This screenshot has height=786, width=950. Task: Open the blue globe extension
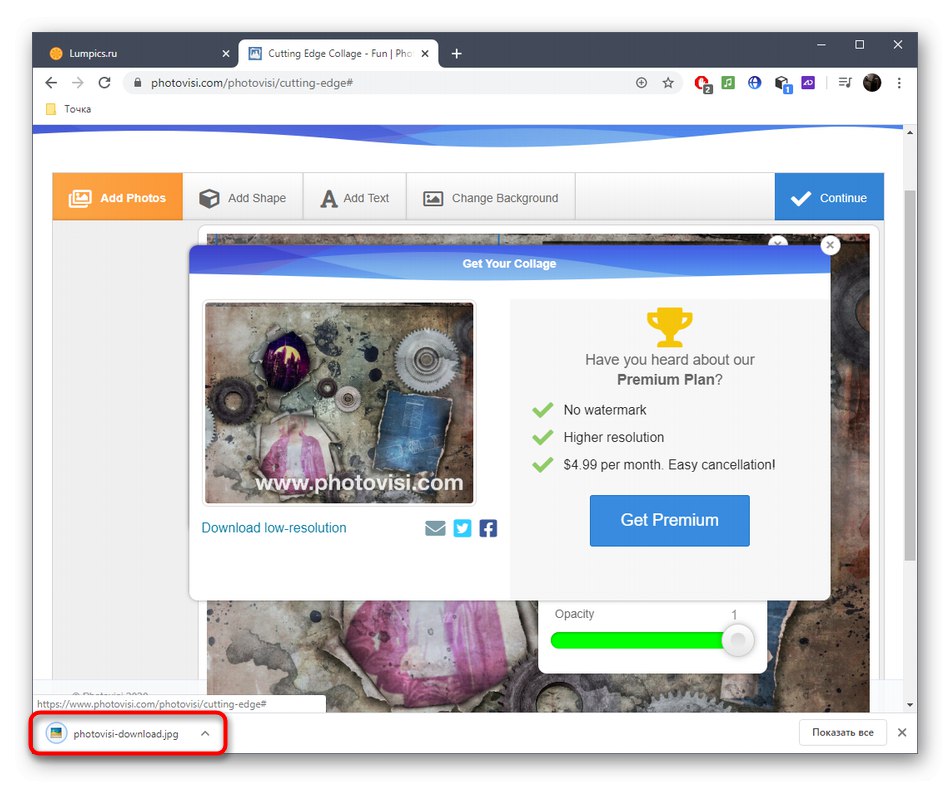754,82
